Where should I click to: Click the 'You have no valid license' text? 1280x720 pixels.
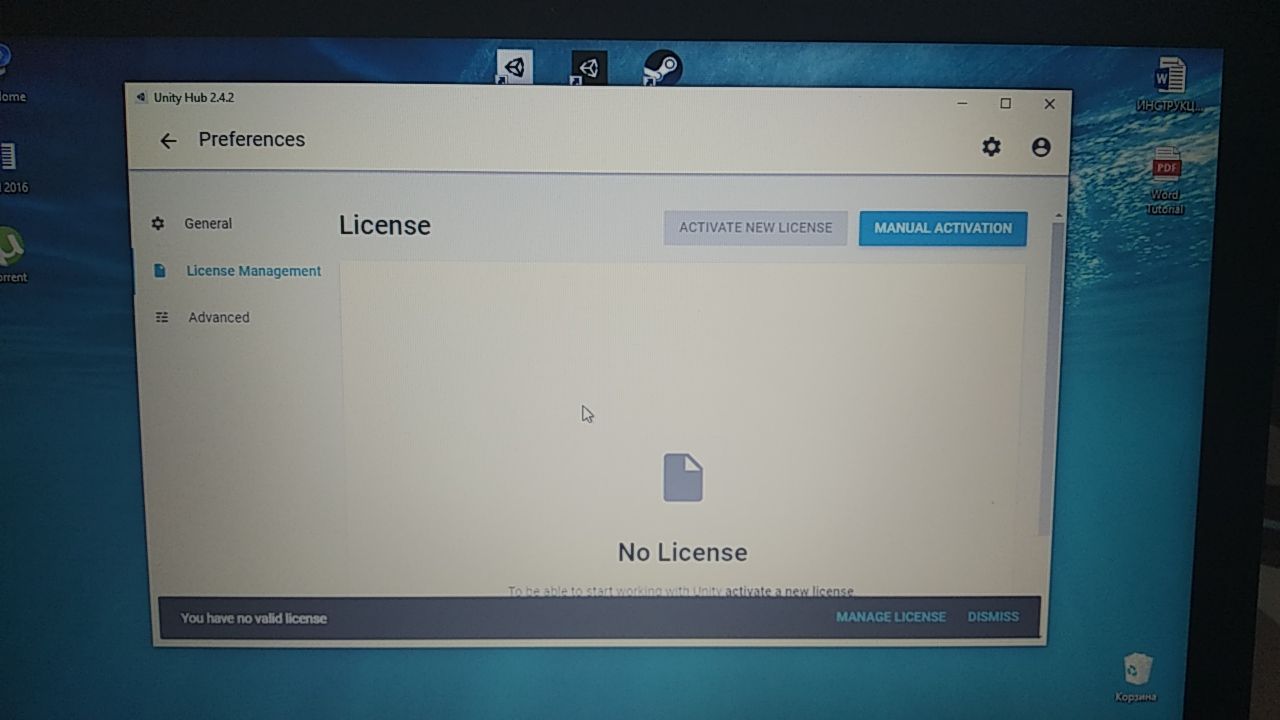[x=254, y=618]
